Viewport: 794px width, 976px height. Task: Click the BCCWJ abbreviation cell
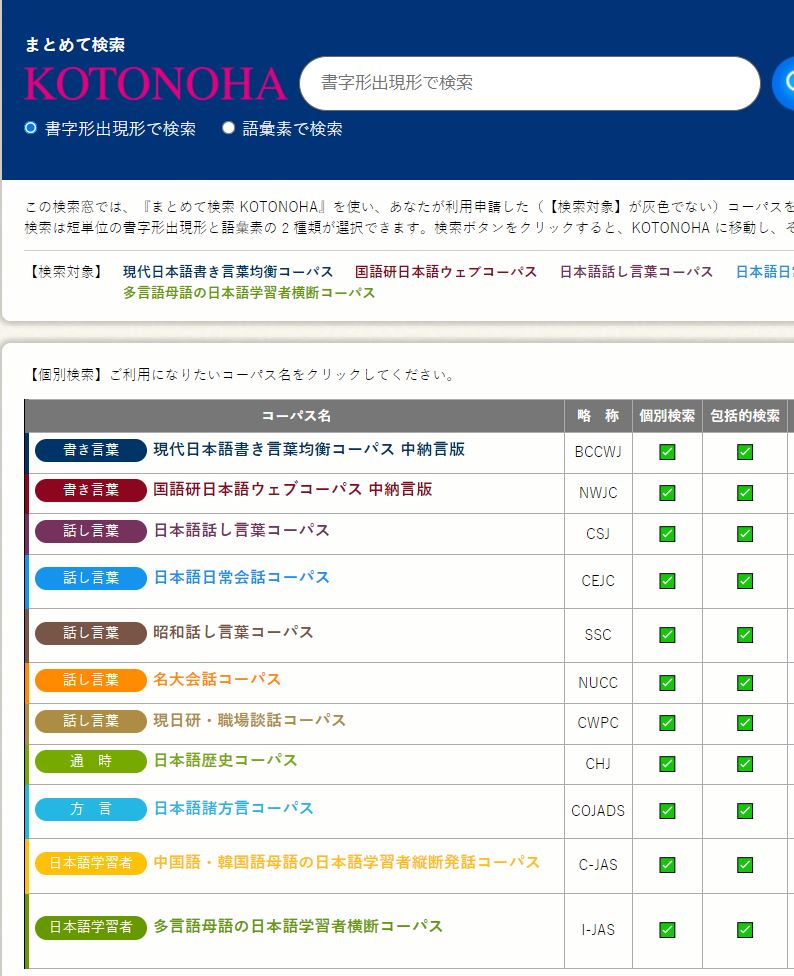[x=598, y=453]
